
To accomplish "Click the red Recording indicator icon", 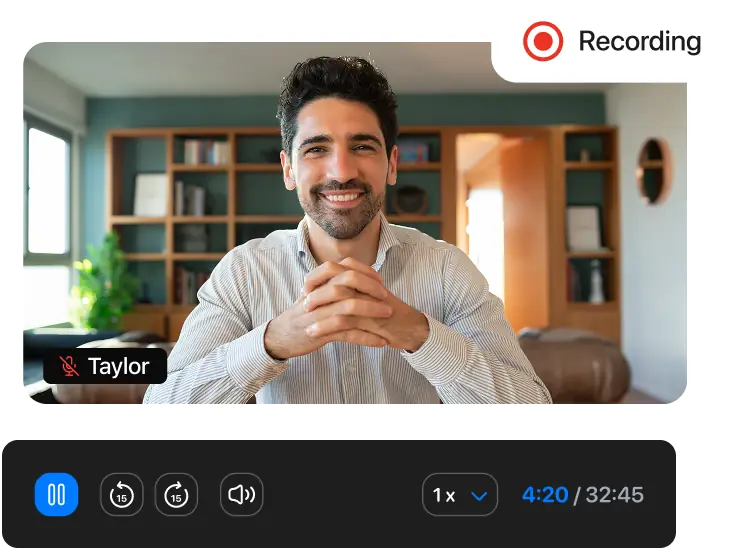I will [543, 41].
